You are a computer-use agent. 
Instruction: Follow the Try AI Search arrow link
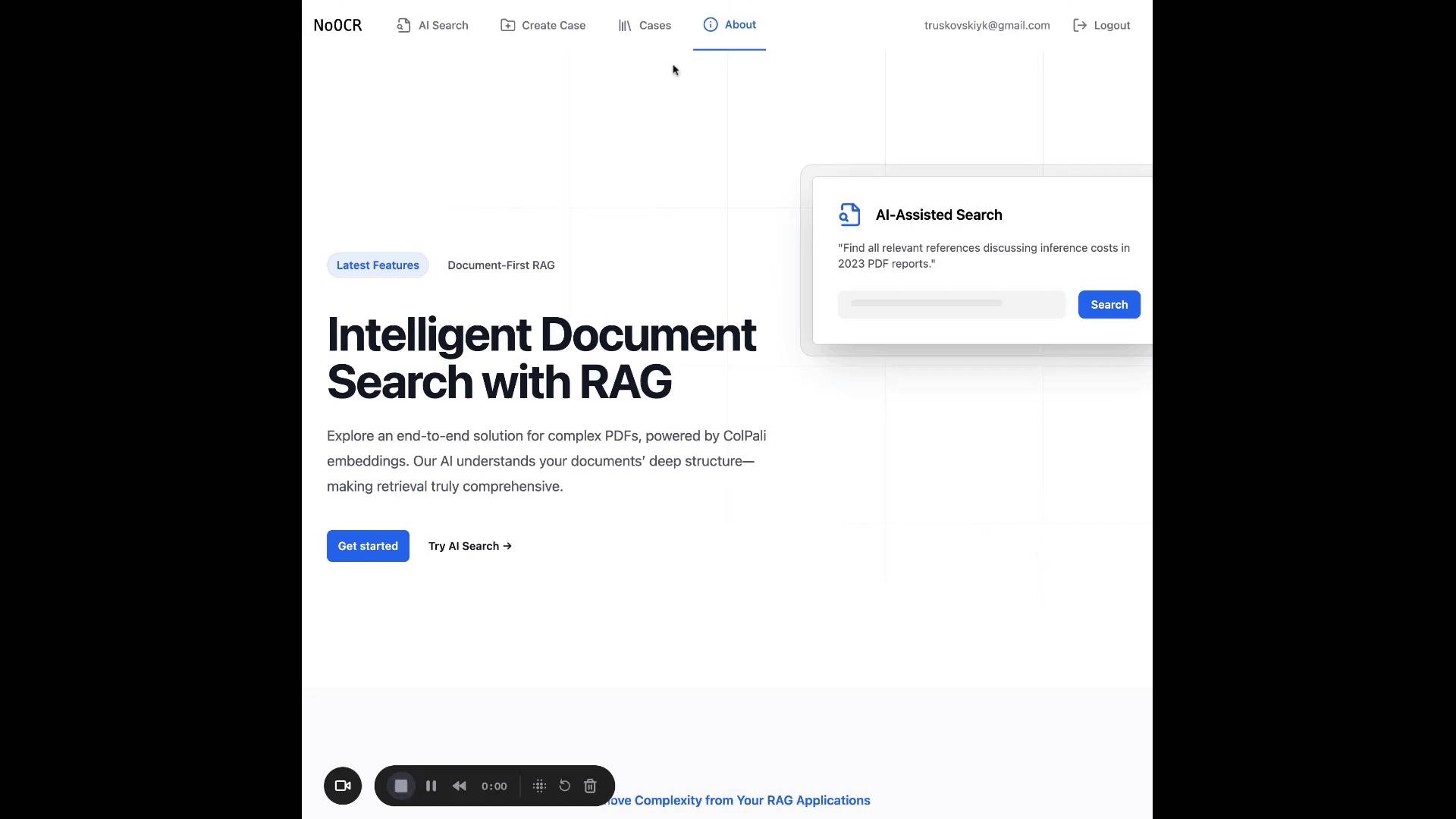(469, 546)
